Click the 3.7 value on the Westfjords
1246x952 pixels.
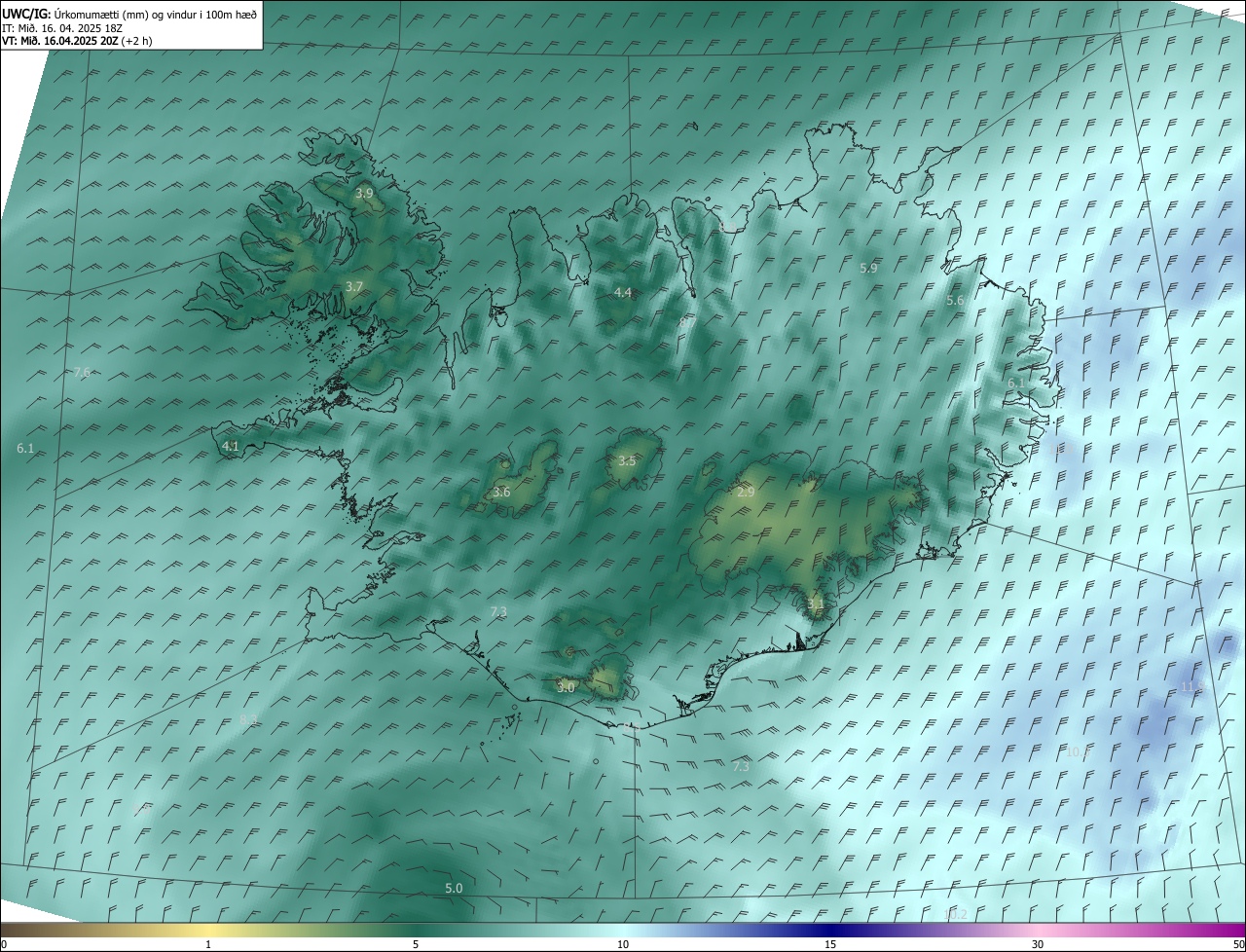pos(354,286)
